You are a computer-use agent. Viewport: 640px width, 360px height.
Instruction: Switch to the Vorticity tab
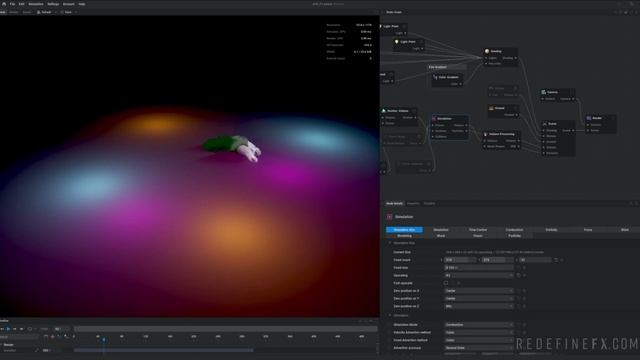(551, 230)
